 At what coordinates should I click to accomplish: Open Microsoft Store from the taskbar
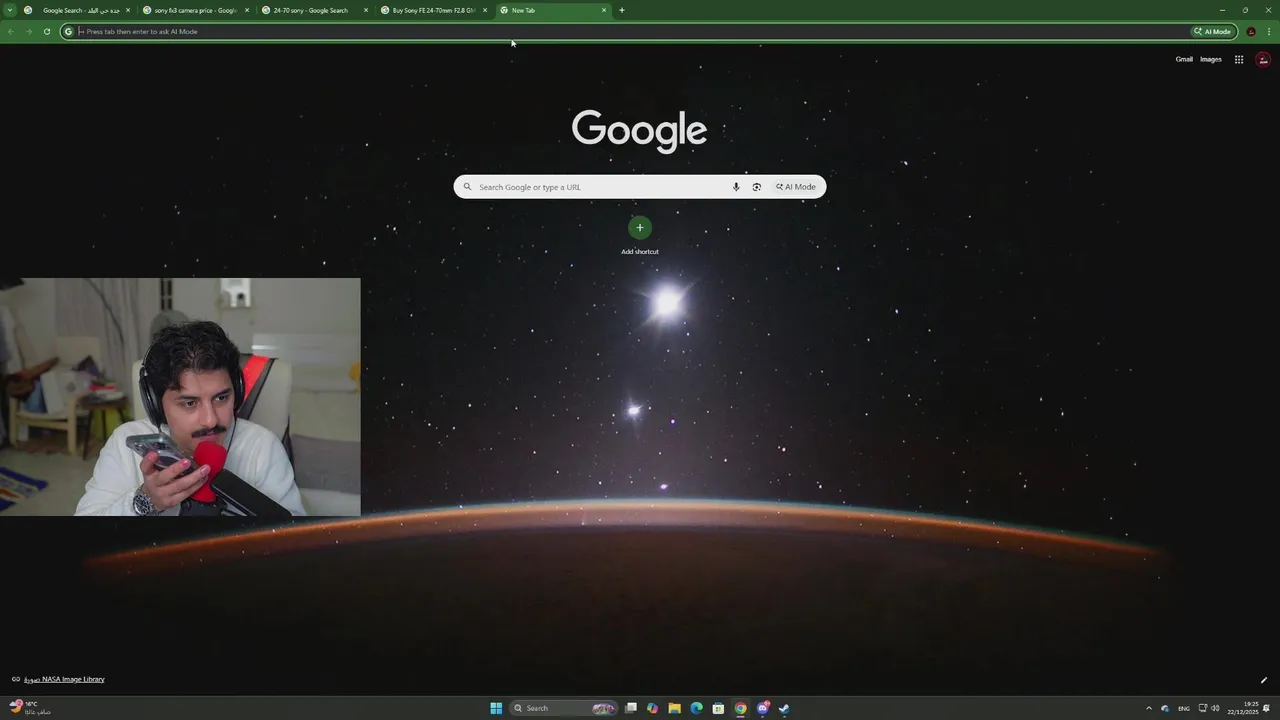[x=718, y=708]
